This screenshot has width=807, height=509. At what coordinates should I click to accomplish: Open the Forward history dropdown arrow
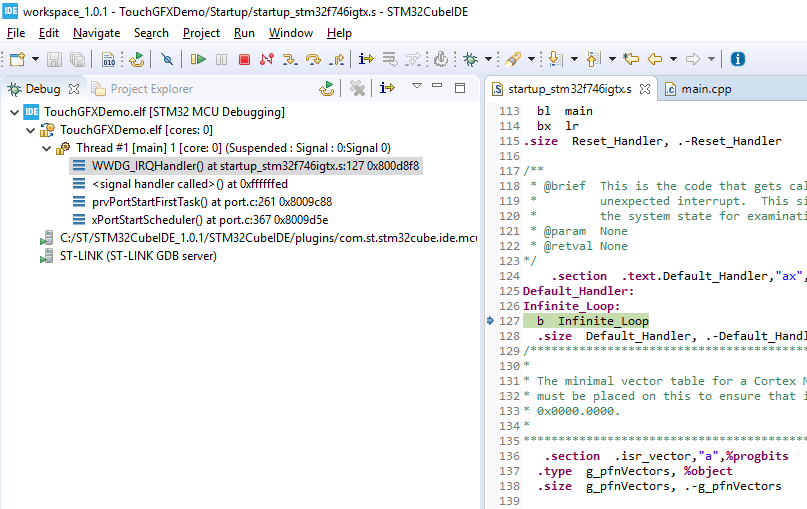tap(711, 59)
